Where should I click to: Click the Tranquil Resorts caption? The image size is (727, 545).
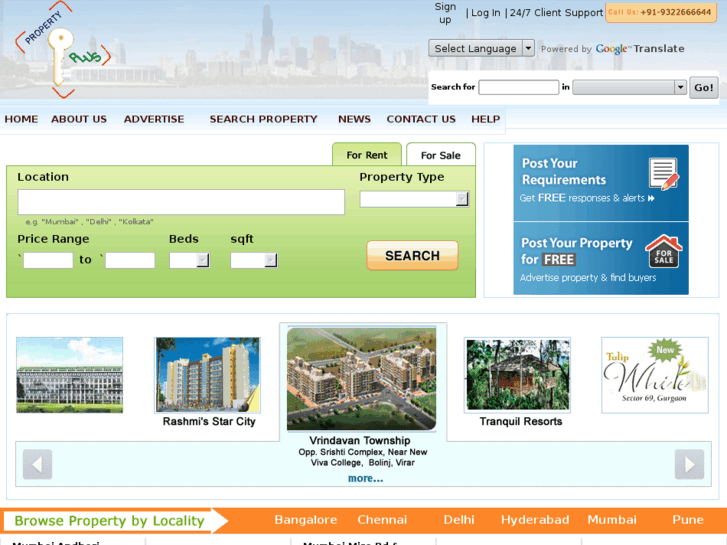(x=521, y=422)
